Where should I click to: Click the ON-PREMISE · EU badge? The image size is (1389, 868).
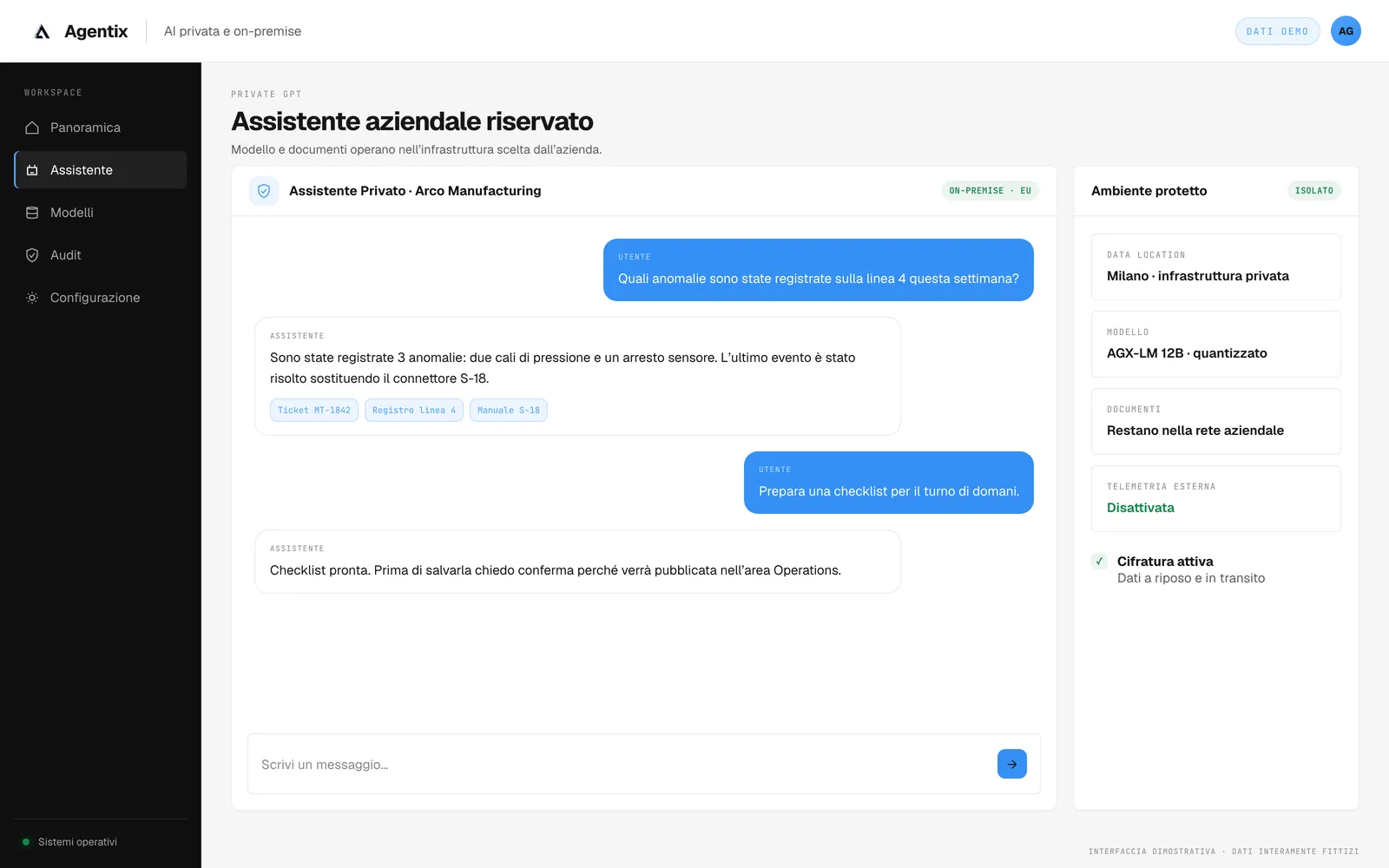[991, 191]
